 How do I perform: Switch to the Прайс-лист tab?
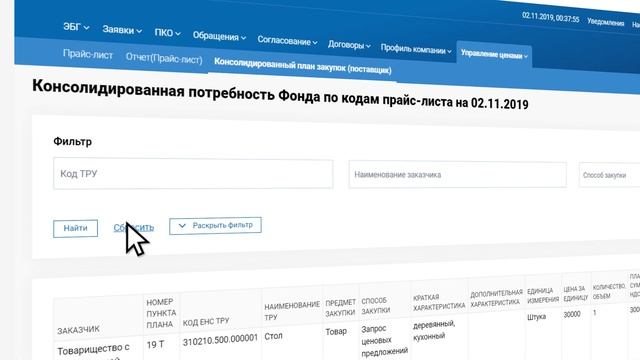[x=88, y=55]
